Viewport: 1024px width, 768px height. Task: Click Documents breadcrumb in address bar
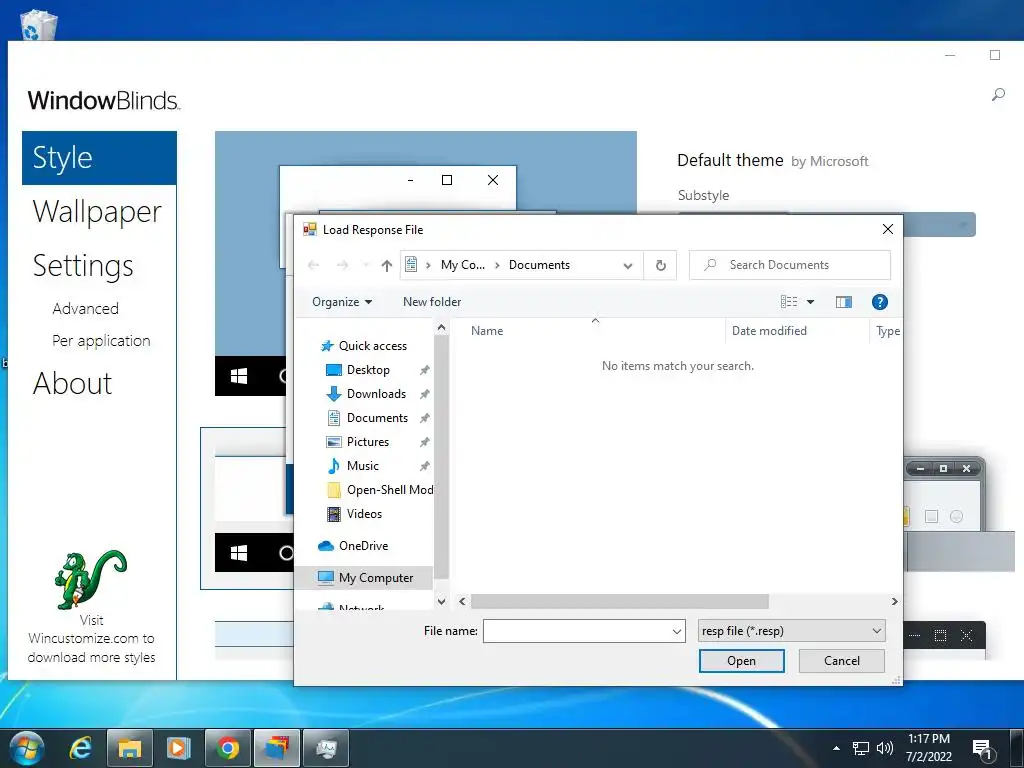point(539,265)
